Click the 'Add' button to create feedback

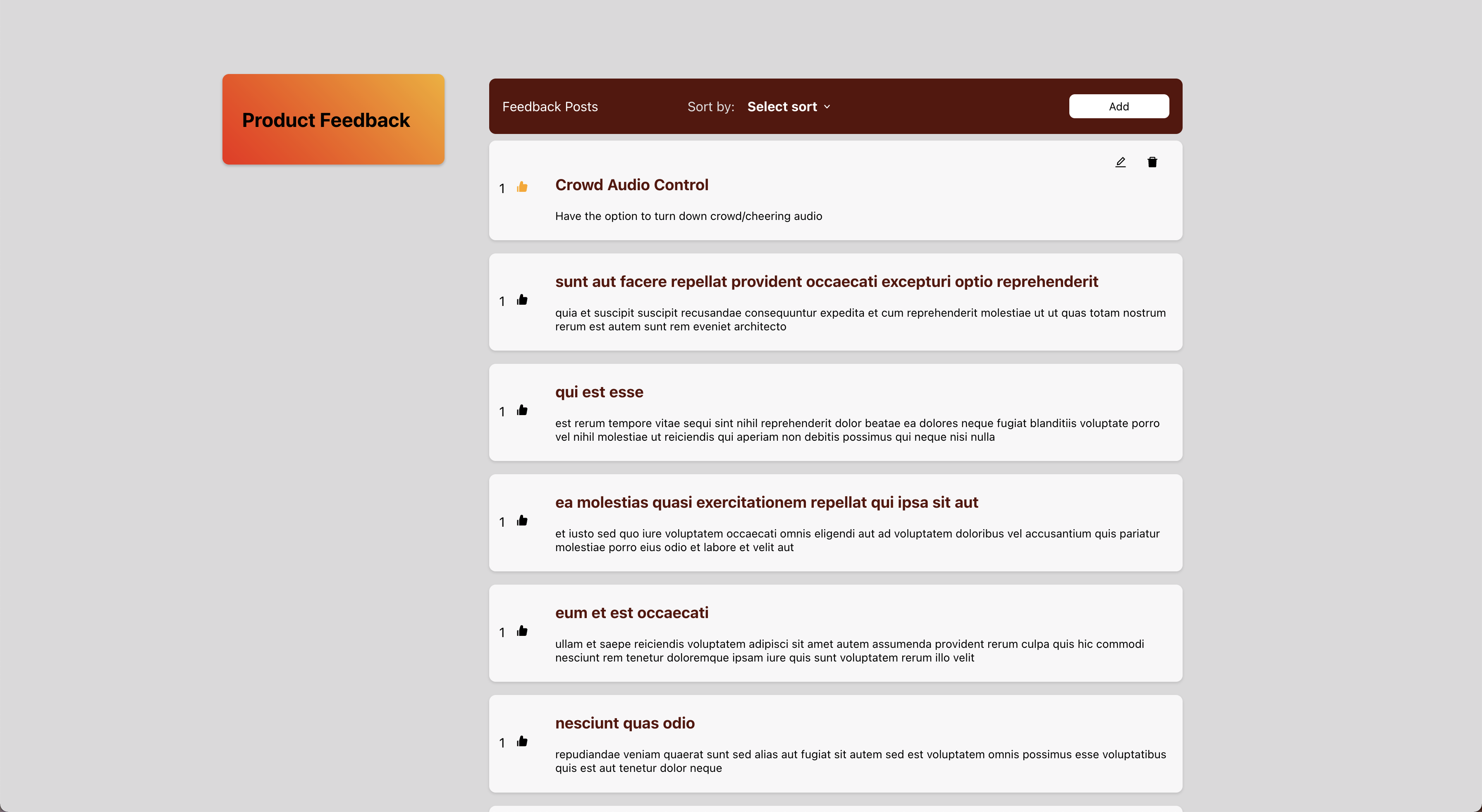coord(1118,106)
